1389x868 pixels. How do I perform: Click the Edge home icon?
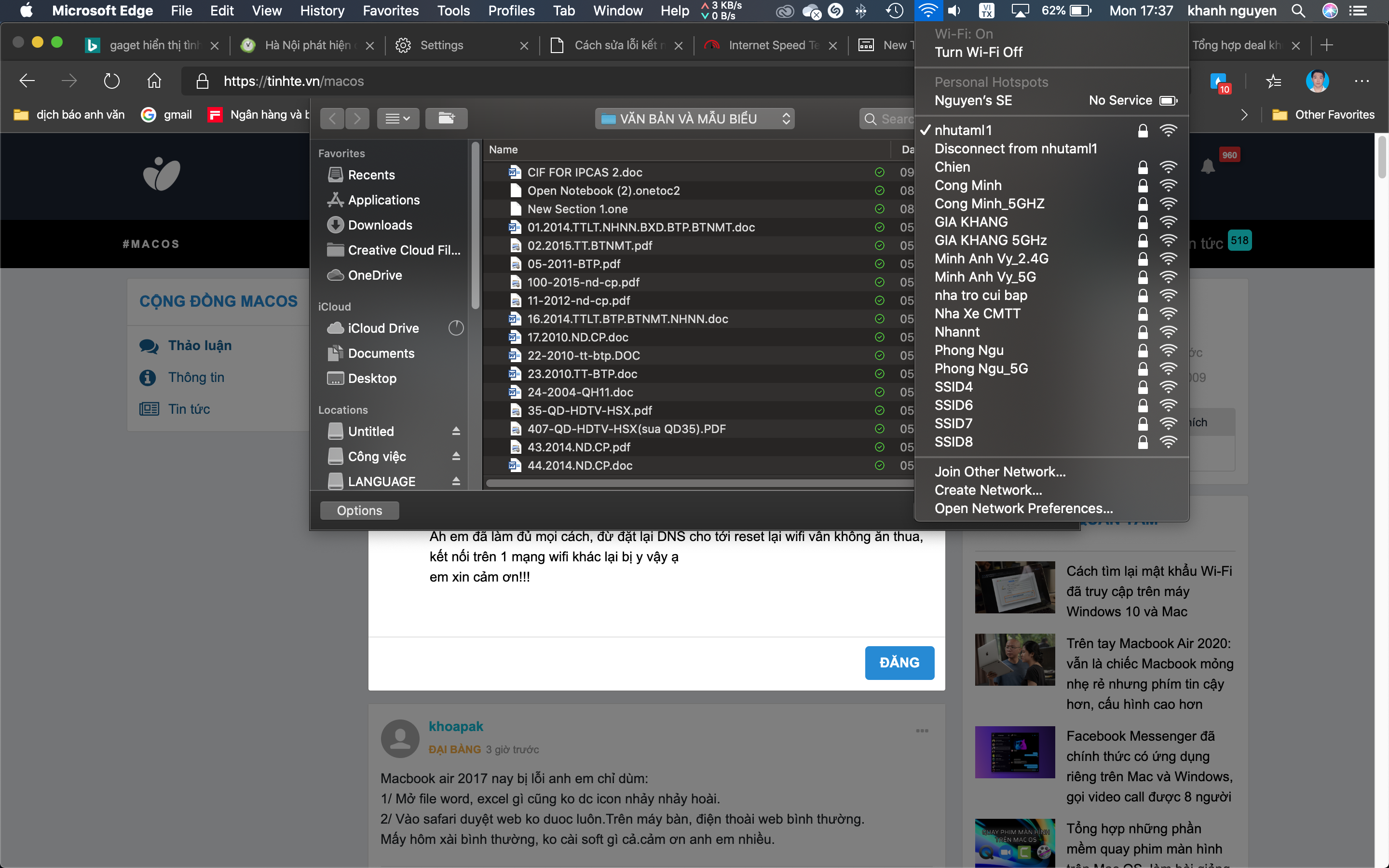pos(154,81)
